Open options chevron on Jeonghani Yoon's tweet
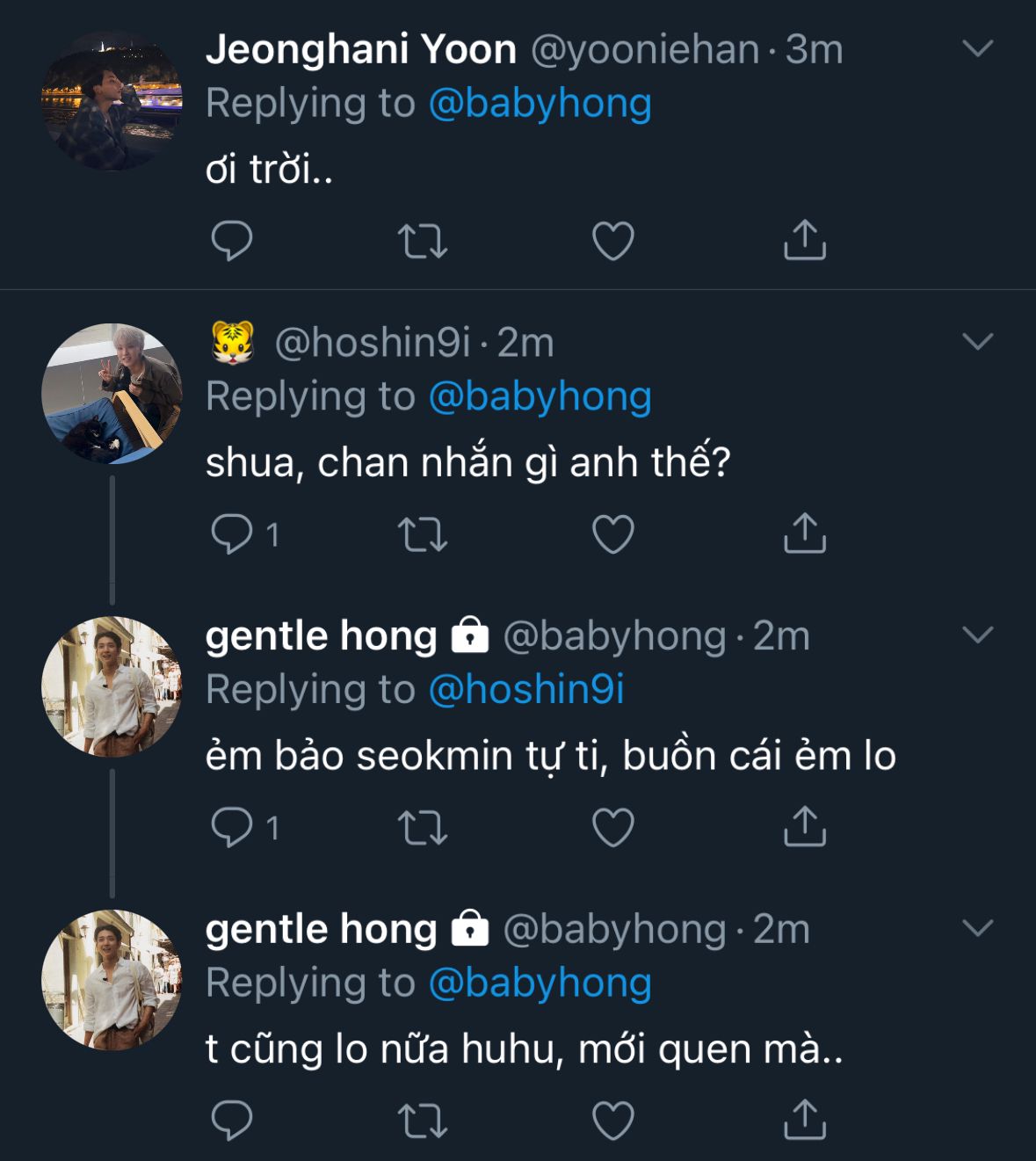Viewport: 1036px width, 1161px height. (977, 48)
